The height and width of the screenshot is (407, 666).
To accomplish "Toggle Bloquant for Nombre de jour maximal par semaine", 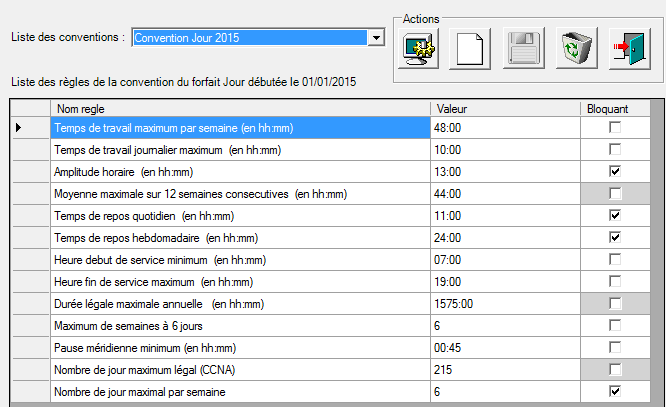I will tap(614, 391).
